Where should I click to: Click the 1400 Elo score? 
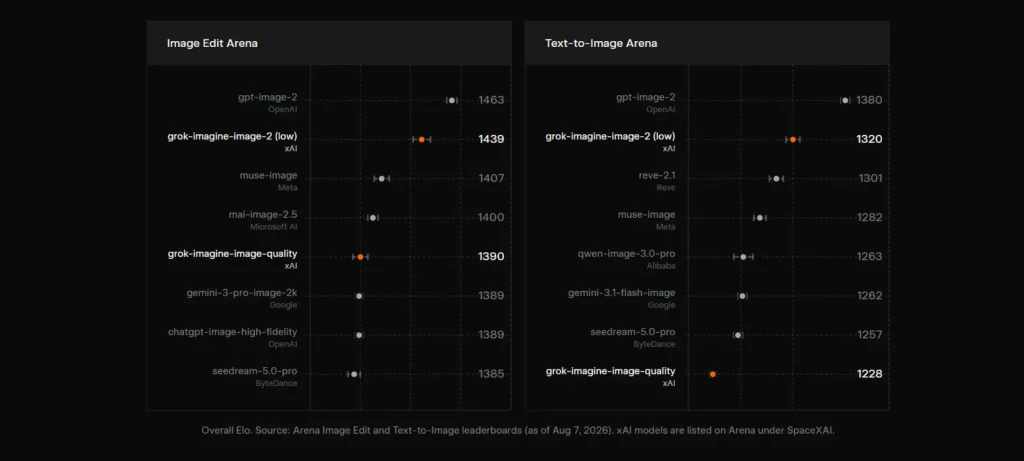point(491,217)
